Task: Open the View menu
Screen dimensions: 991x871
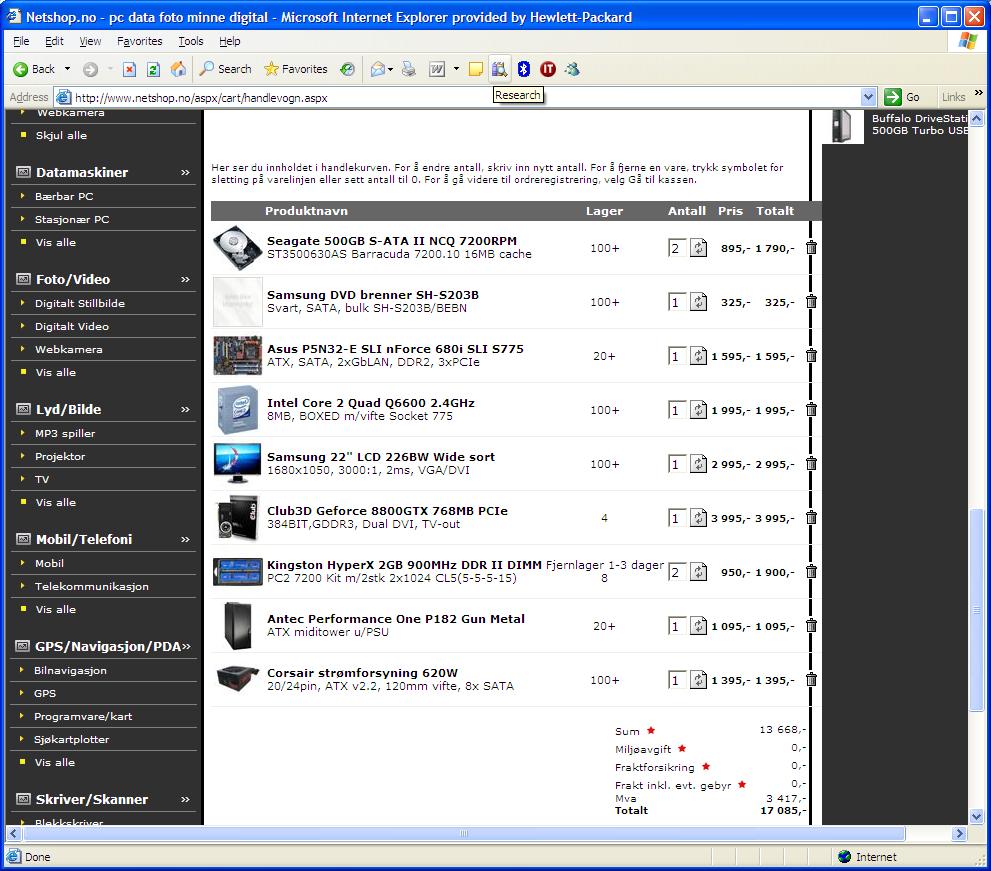Action: [90, 41]
